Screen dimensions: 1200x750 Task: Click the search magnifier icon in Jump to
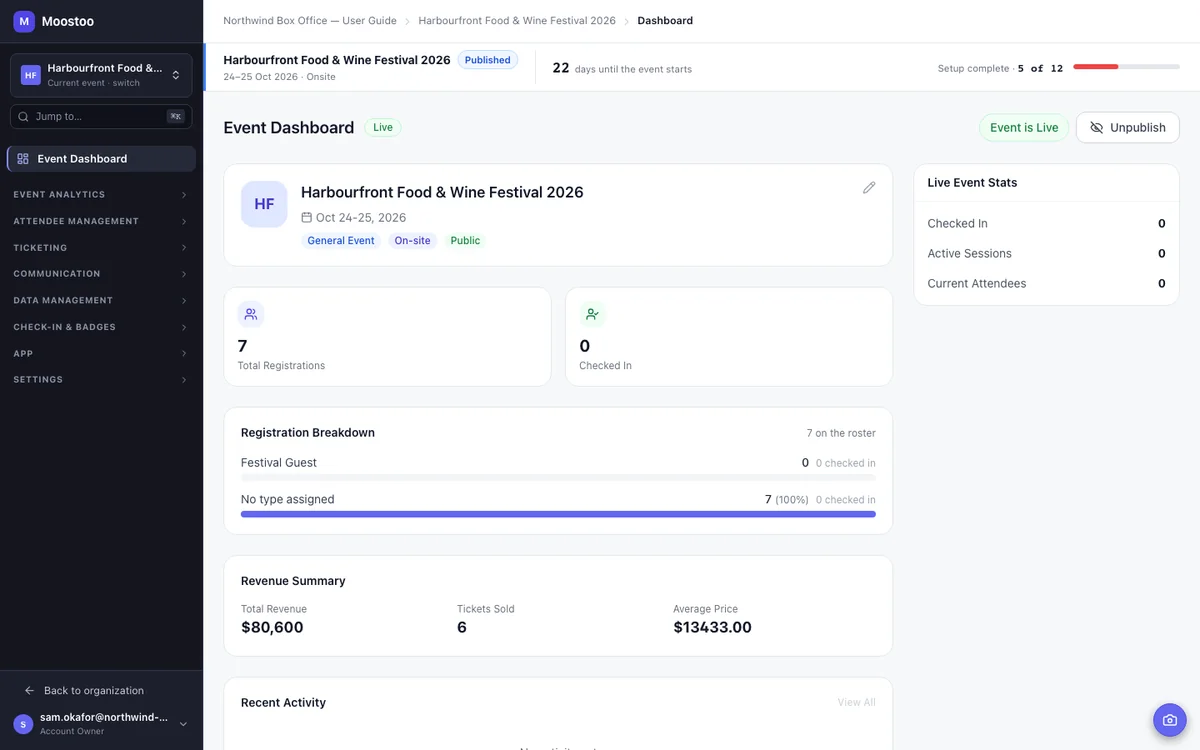pyautogui.click(x=24, y=116)
